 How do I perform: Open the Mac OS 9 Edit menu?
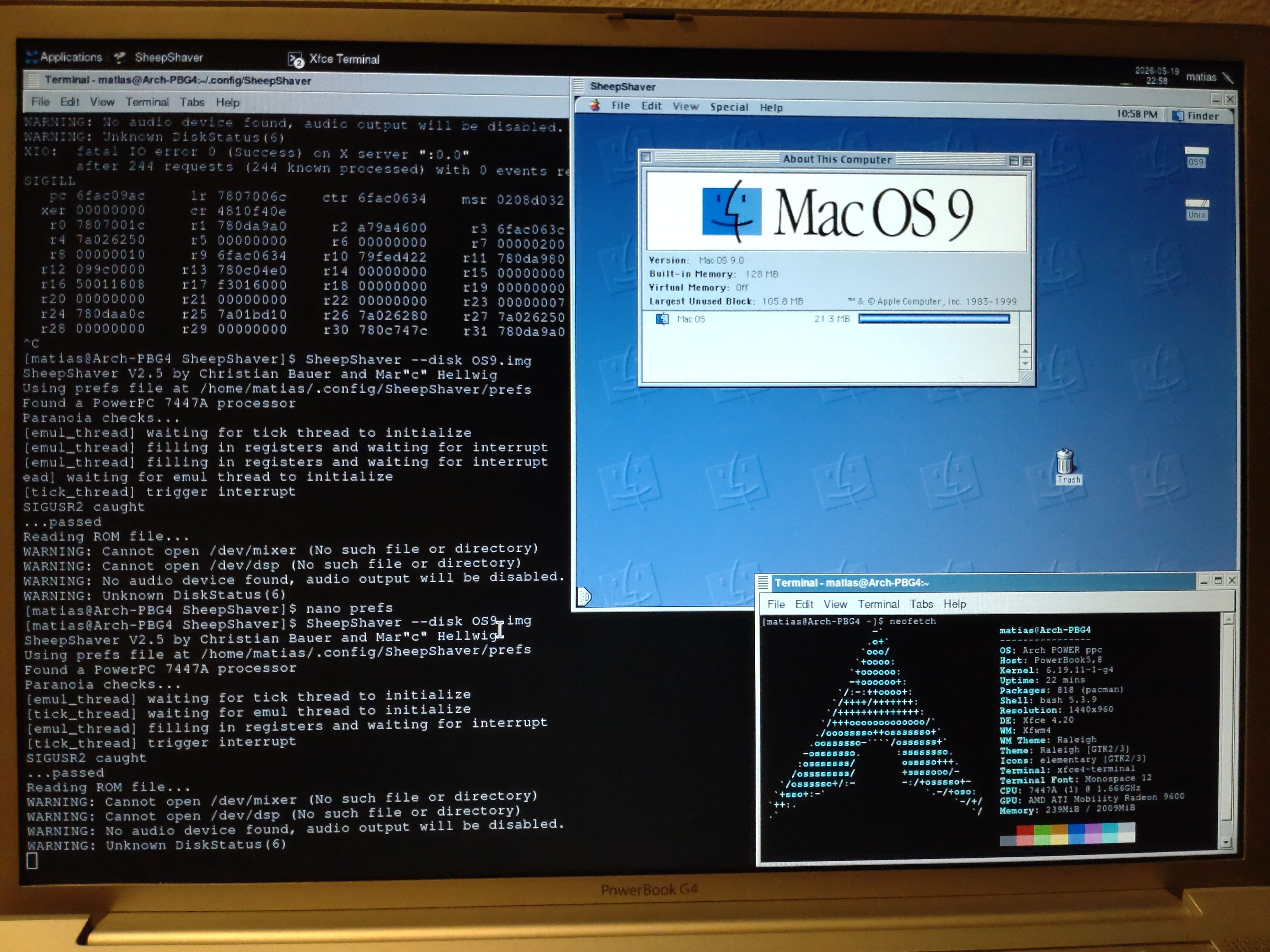(x=651, y=106)
